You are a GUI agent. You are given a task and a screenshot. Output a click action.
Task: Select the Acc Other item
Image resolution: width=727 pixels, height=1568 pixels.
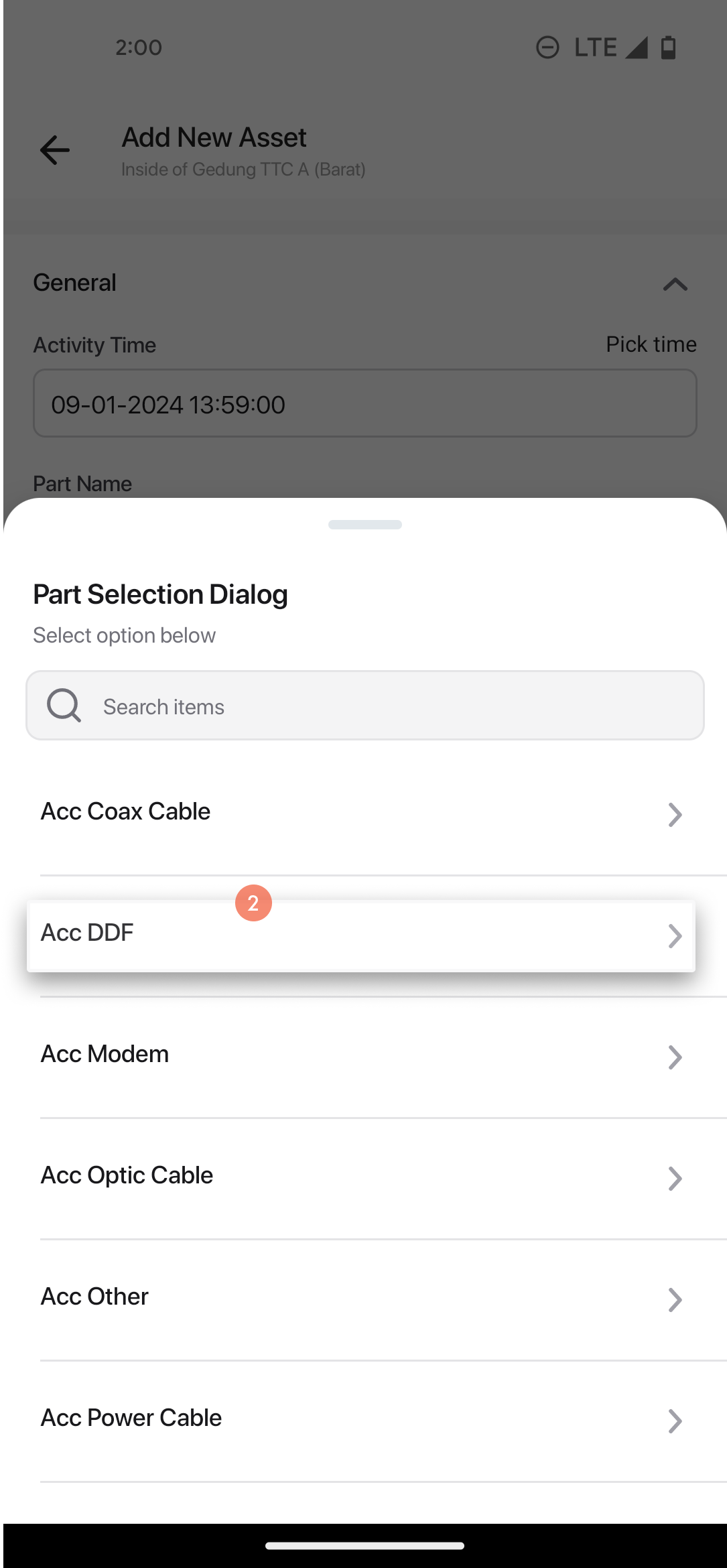click(x=365, y=1299)
